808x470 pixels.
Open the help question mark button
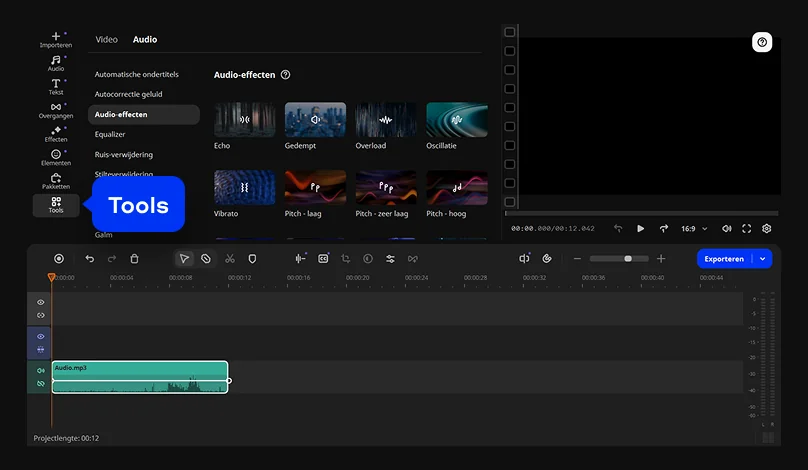[762, 42]
